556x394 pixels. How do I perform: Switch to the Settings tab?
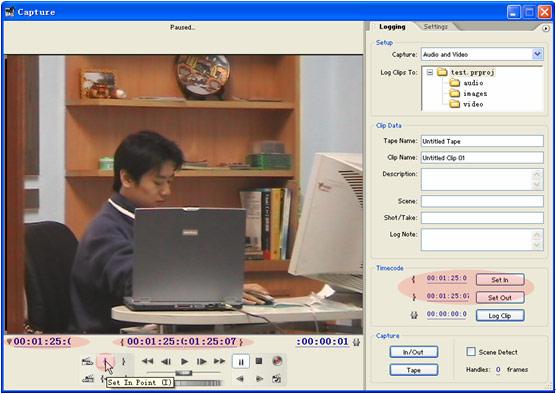[435, 27]
